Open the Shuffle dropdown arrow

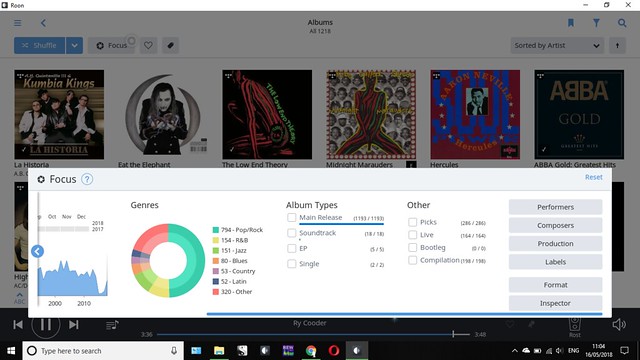coord(74,45)
